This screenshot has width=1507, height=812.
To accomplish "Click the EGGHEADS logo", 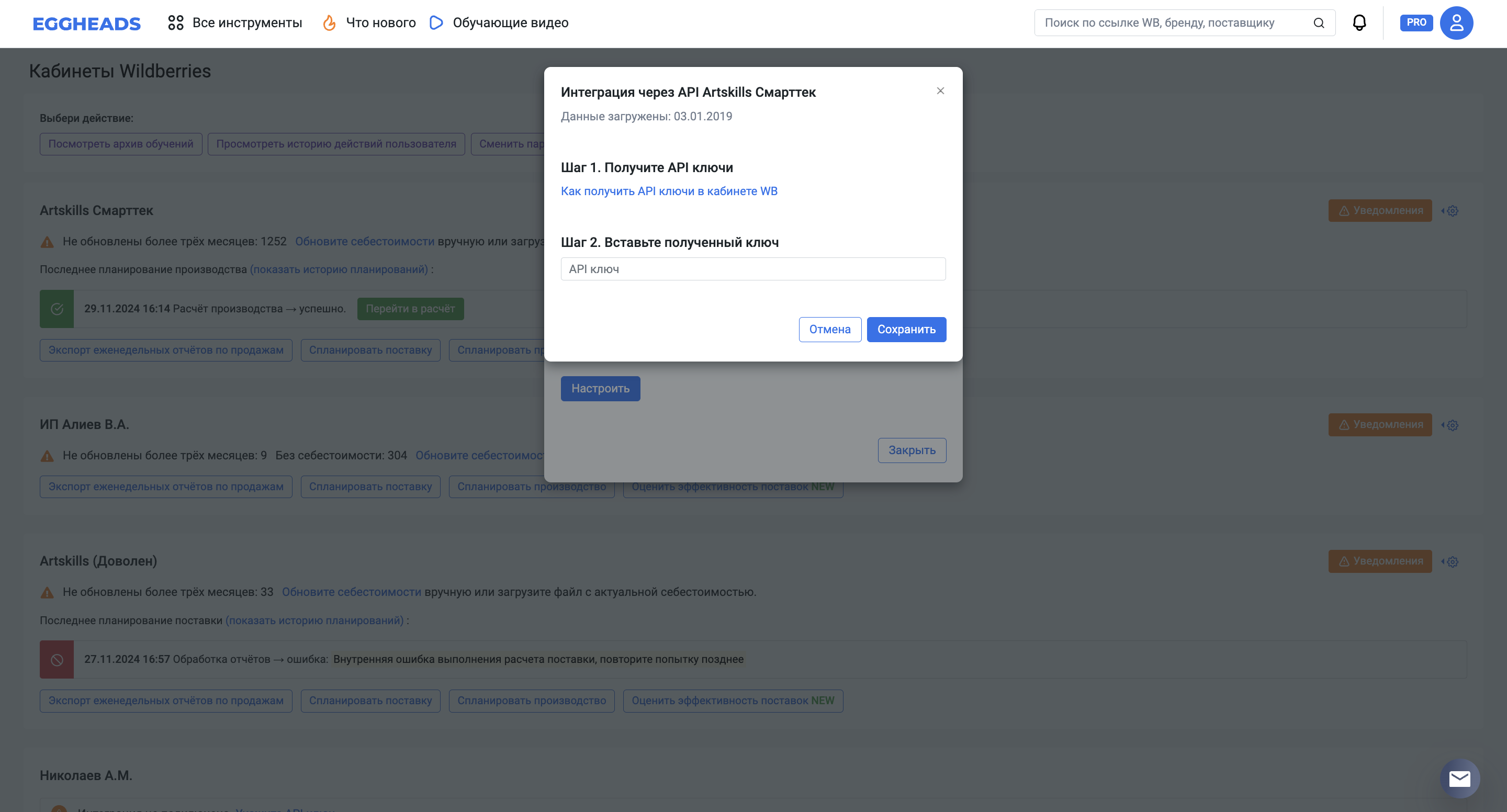I will [x=86, y=24].
